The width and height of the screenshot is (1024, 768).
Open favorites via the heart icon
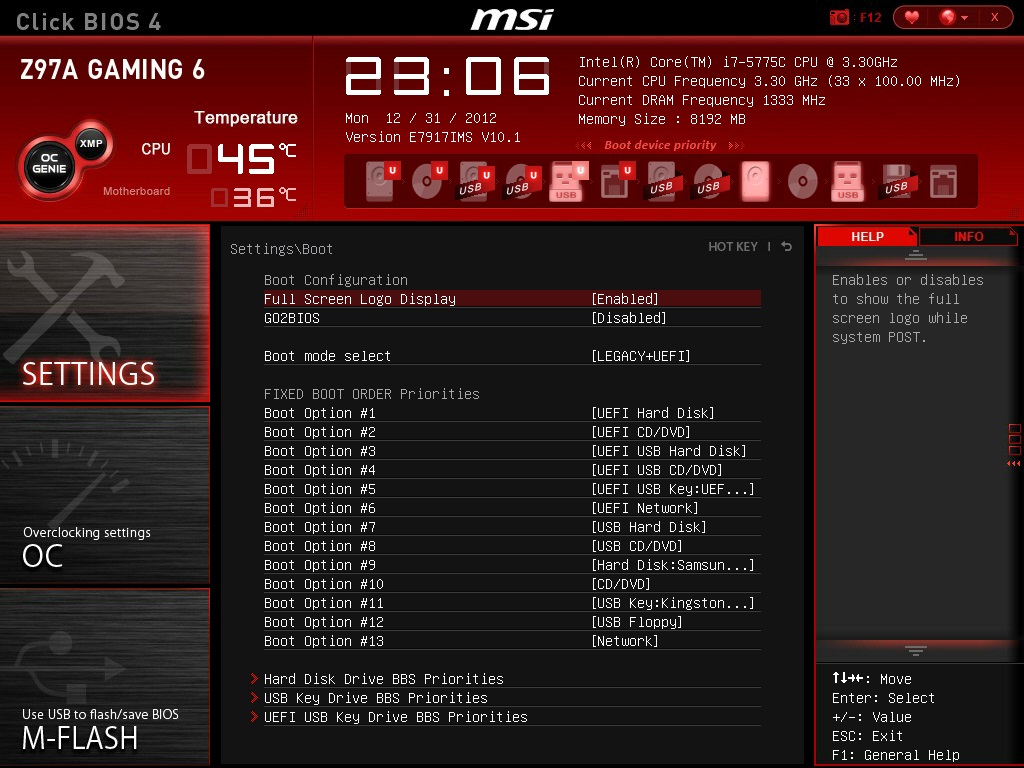[912, 18]
